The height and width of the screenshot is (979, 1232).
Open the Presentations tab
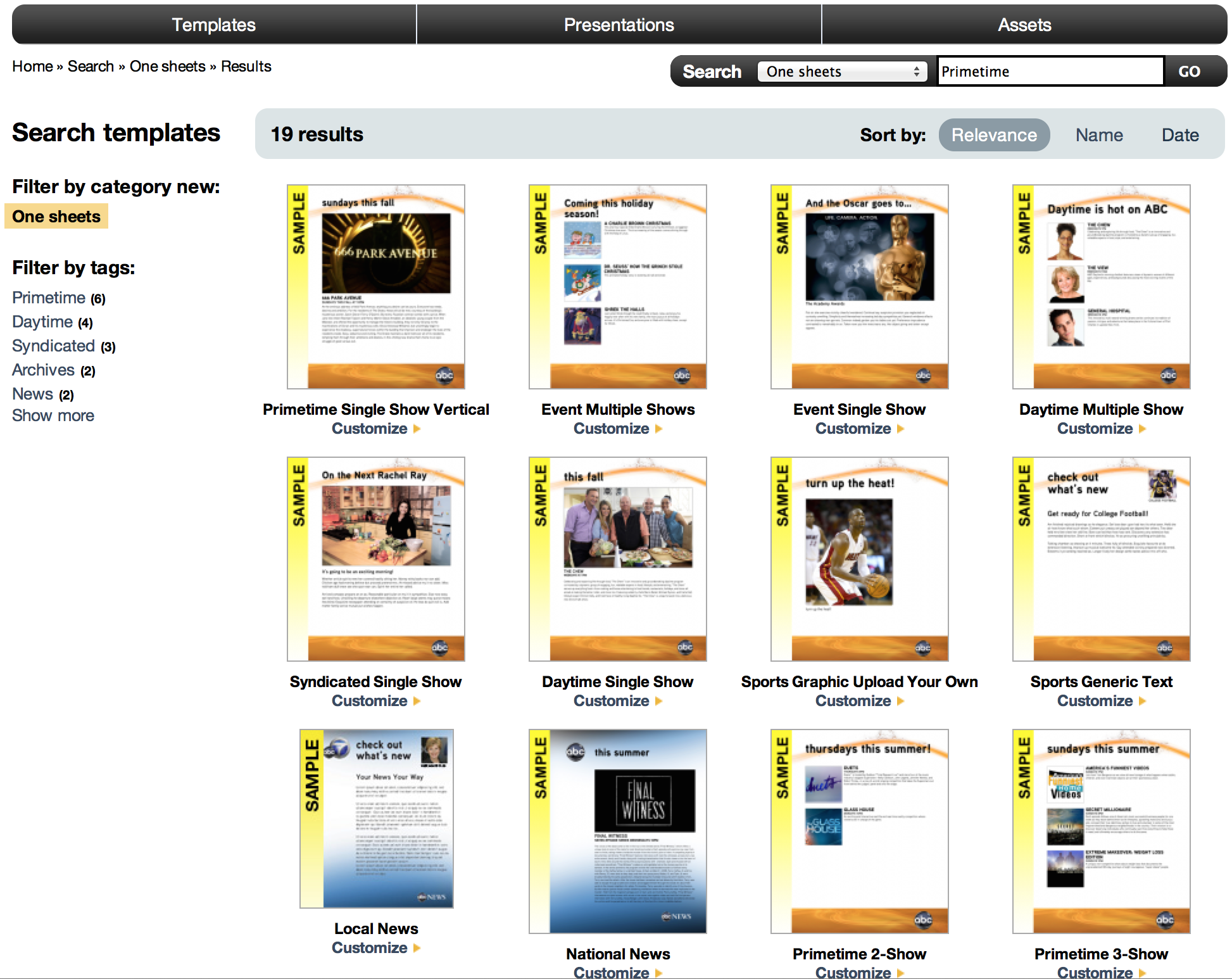coord(619,25)
